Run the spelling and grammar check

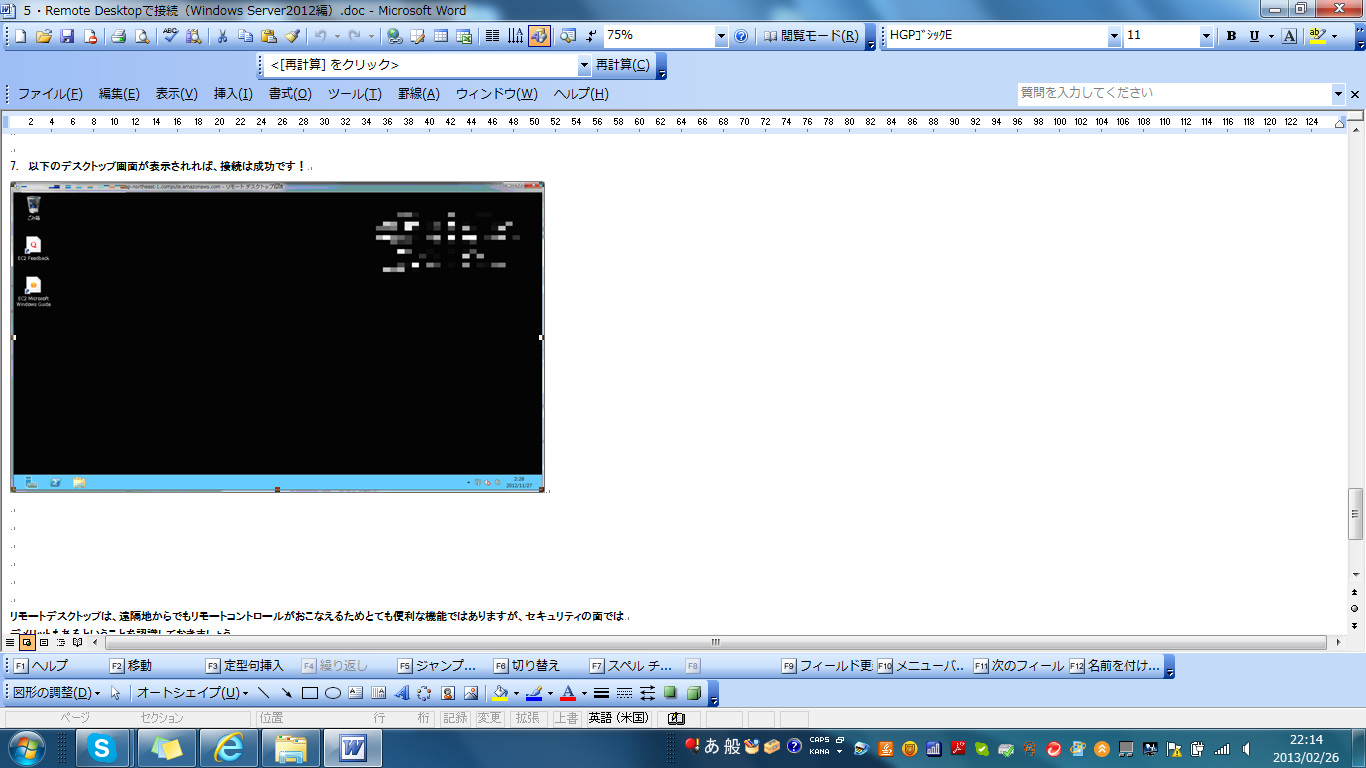[170, 36]
